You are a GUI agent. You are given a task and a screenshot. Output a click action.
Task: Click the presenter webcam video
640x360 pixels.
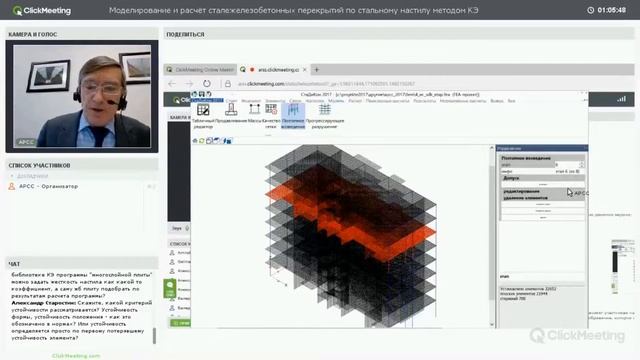tap(82, 96)
